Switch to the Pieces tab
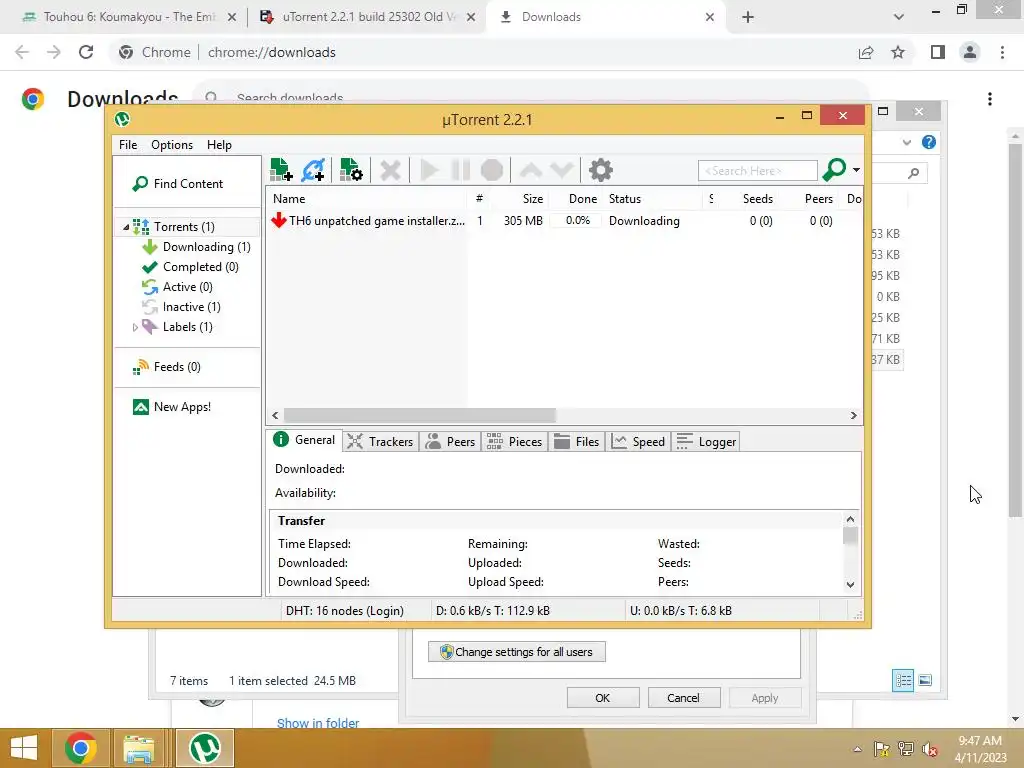The height and width of the screenshot is (768, 1024). (515, 442)
